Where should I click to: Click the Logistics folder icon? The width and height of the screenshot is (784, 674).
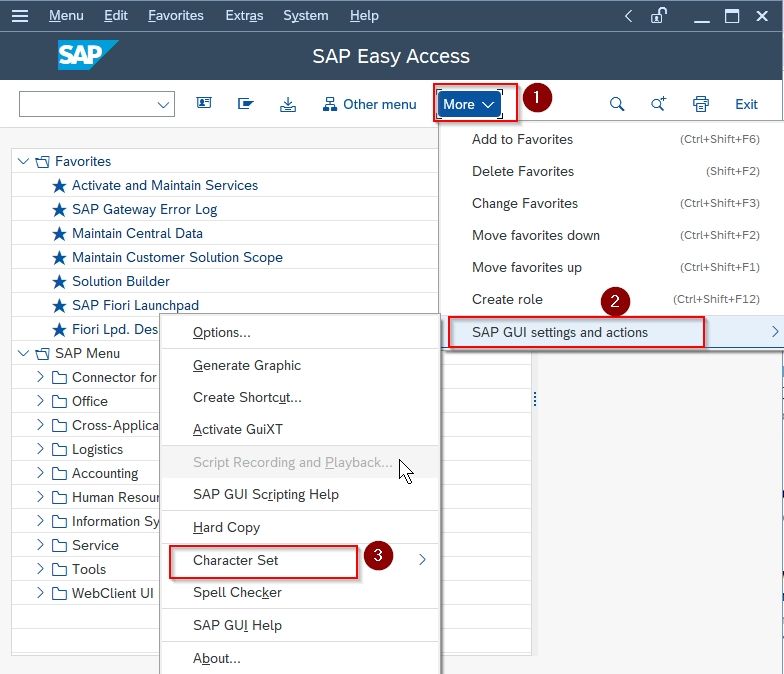[x=59, y=450]
